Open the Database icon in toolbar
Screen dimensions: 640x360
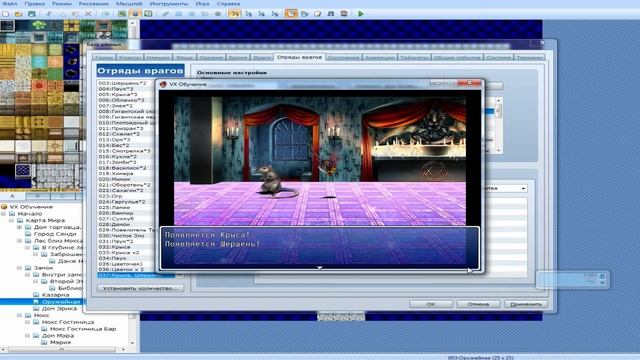291,13
